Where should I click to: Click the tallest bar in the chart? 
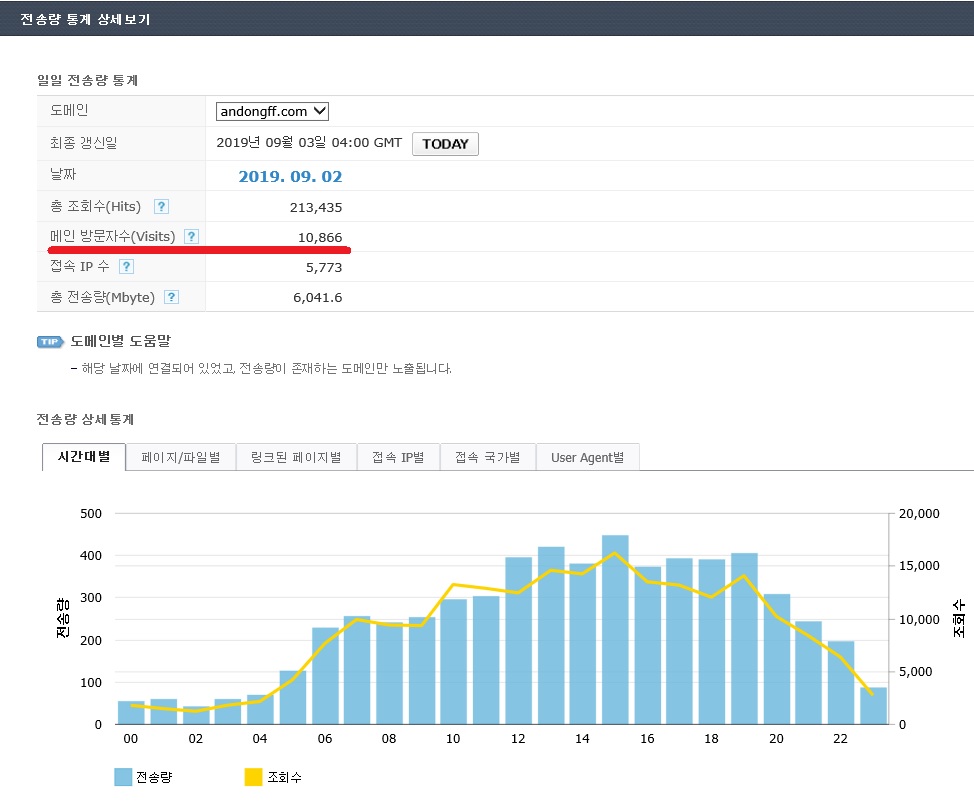tap(615, 630)
